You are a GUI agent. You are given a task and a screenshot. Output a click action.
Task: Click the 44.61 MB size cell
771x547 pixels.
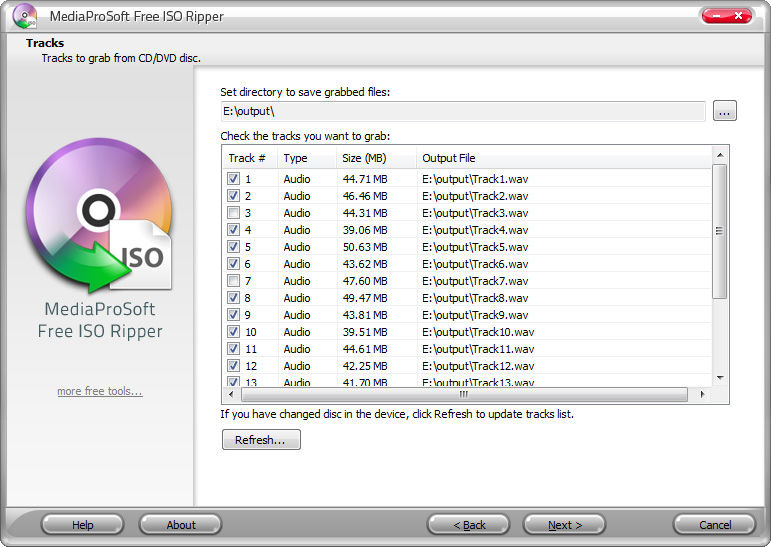click(365, 349)
